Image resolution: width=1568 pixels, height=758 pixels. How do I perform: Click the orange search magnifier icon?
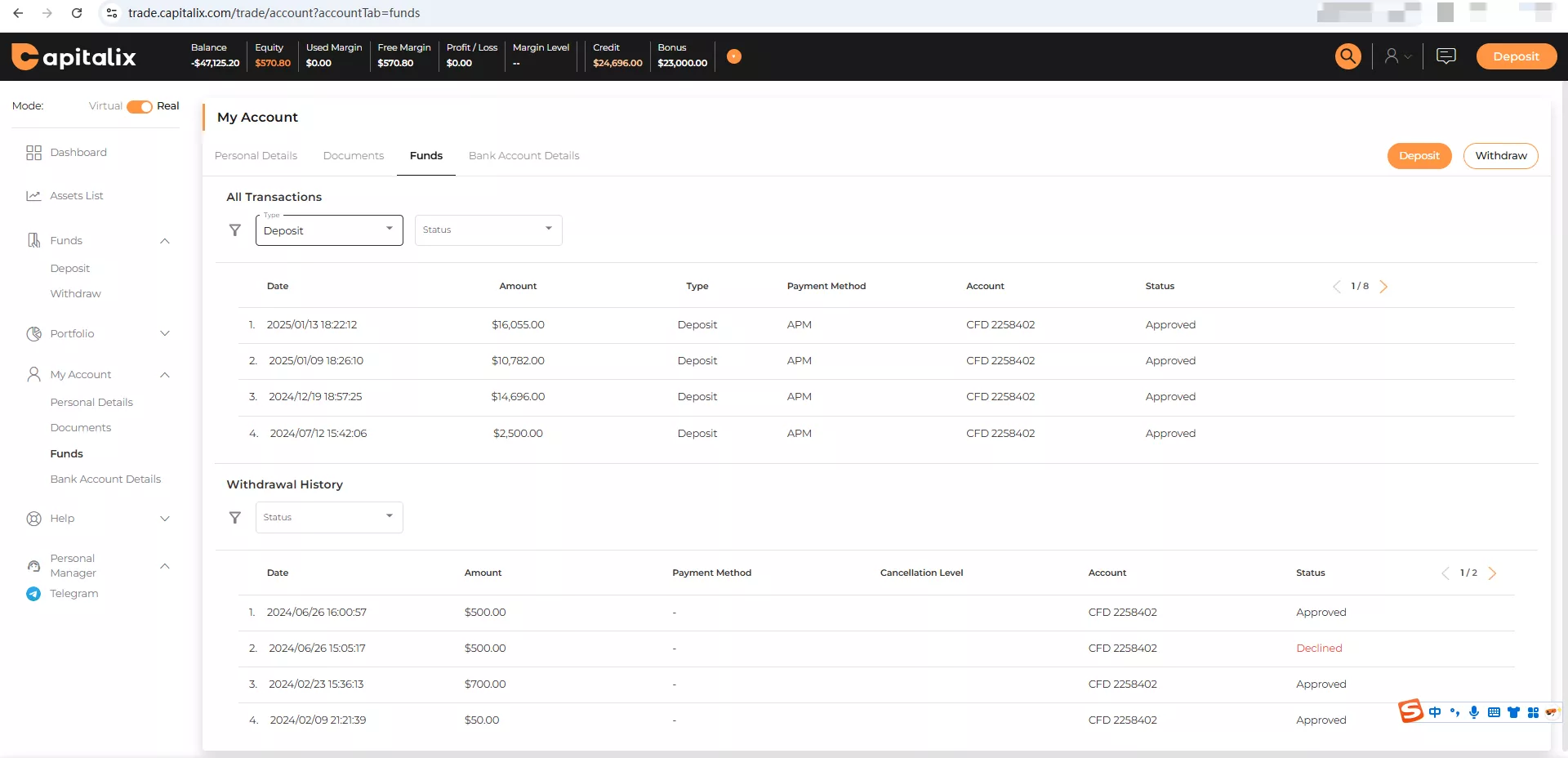1347,56
